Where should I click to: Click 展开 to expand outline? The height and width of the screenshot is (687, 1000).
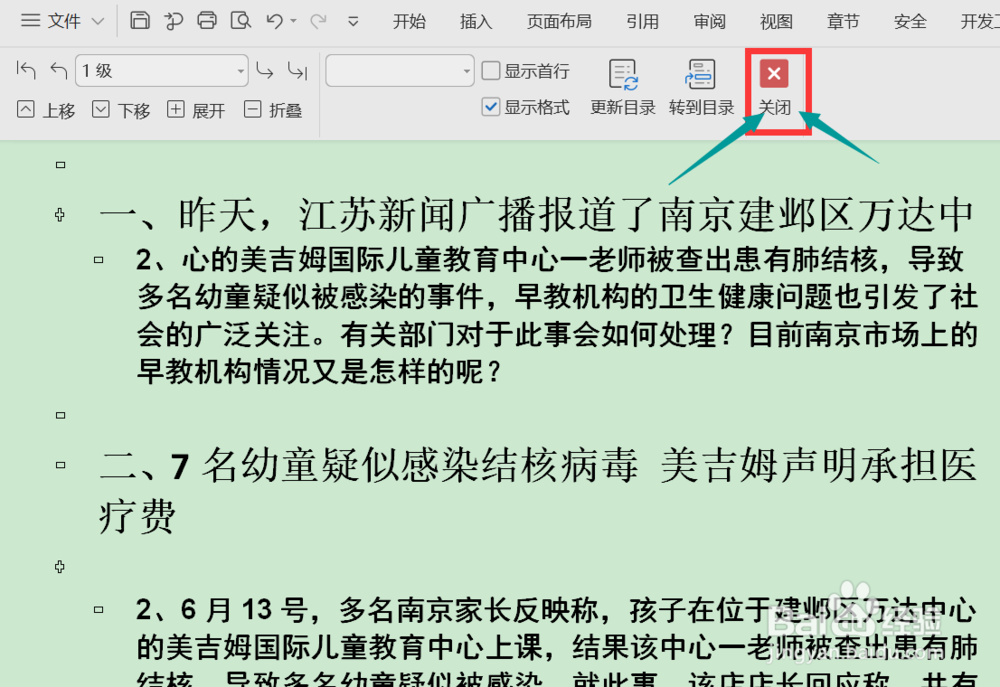196,110
